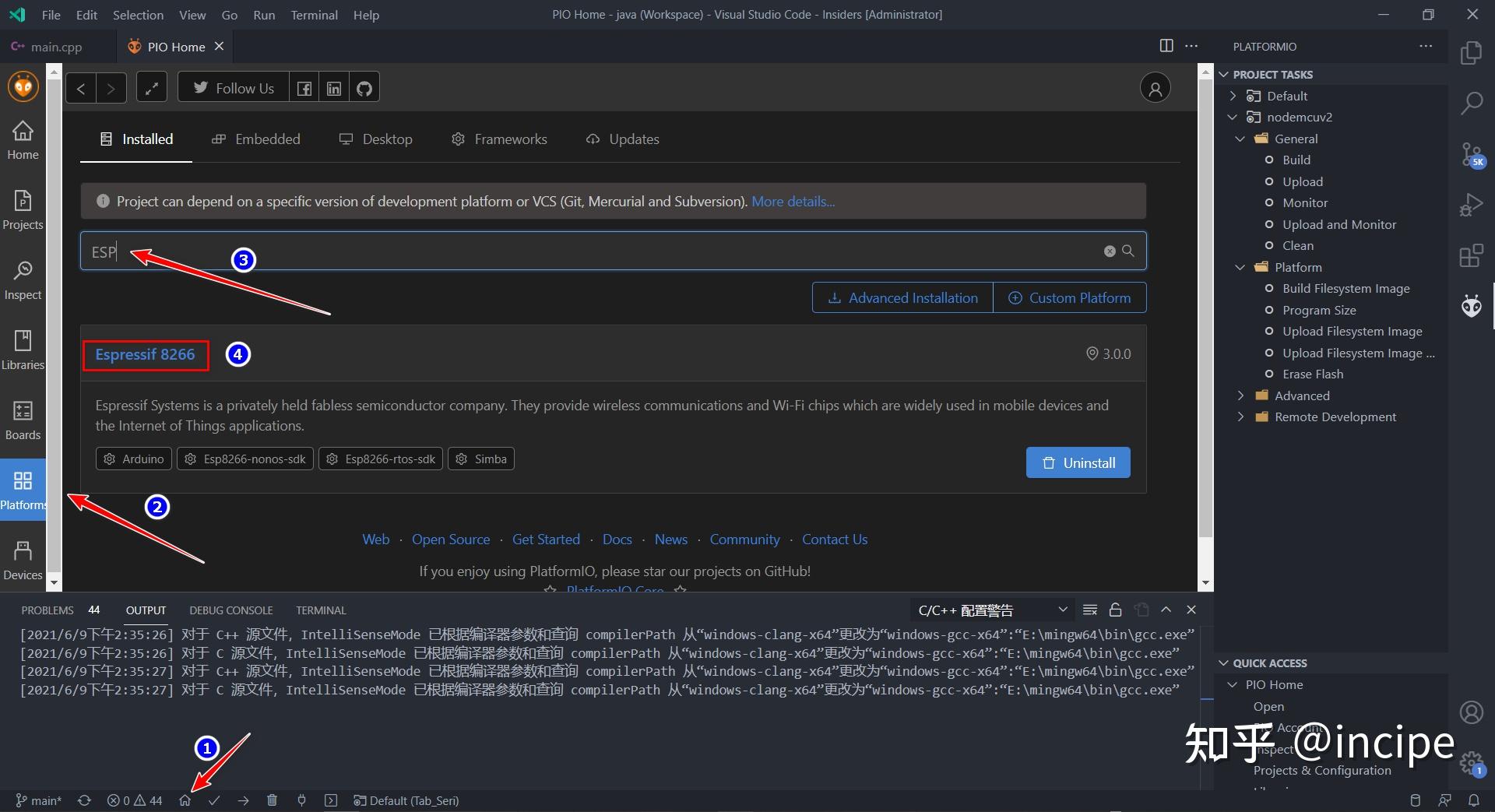Open the C/C++ output channel dropdown

pyautogui.click(x=992, y=610)
